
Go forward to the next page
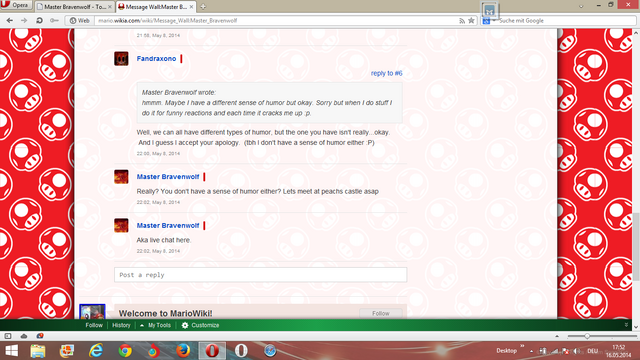coord(24,20)
